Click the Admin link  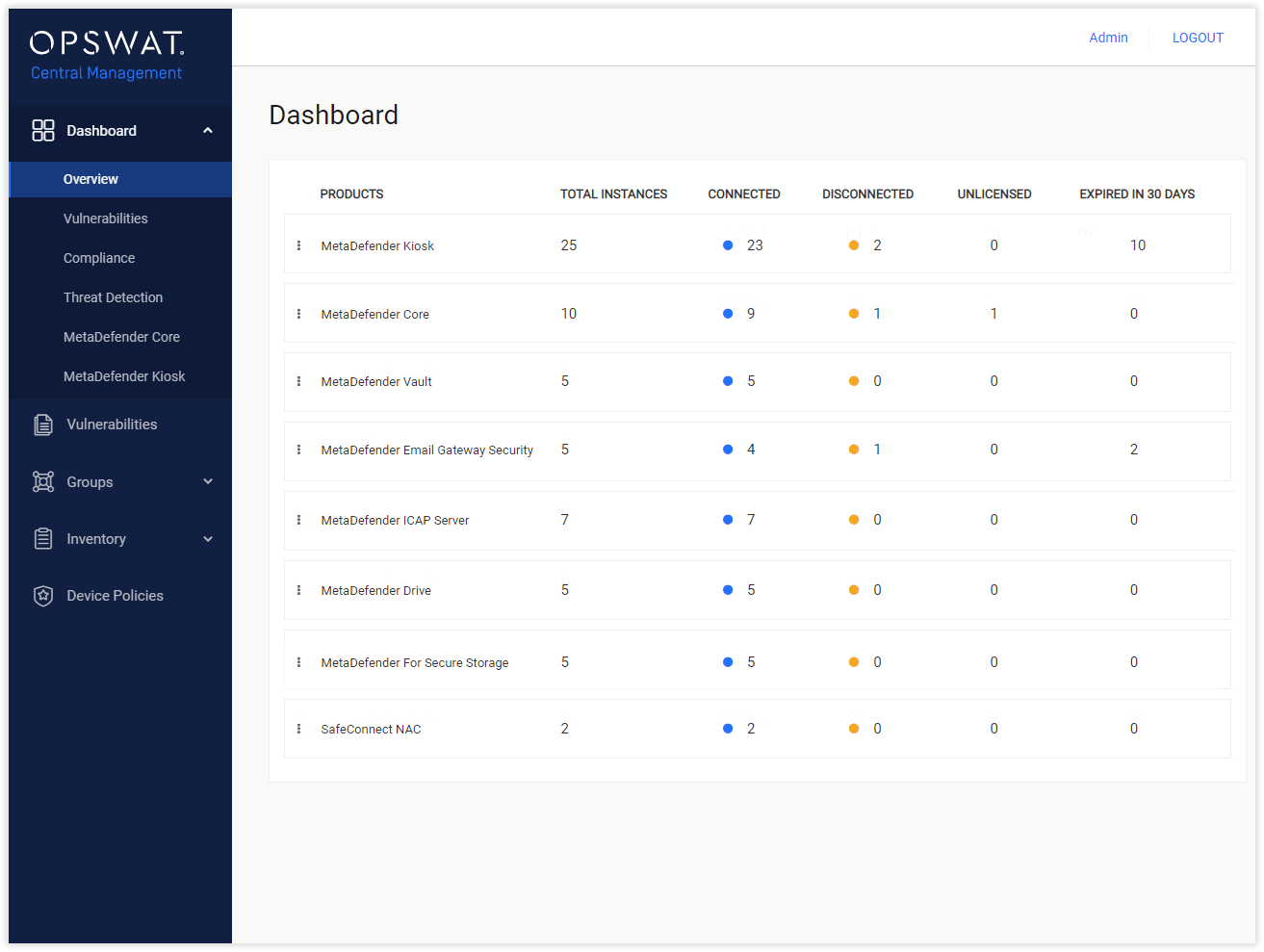pos(1109,38)
